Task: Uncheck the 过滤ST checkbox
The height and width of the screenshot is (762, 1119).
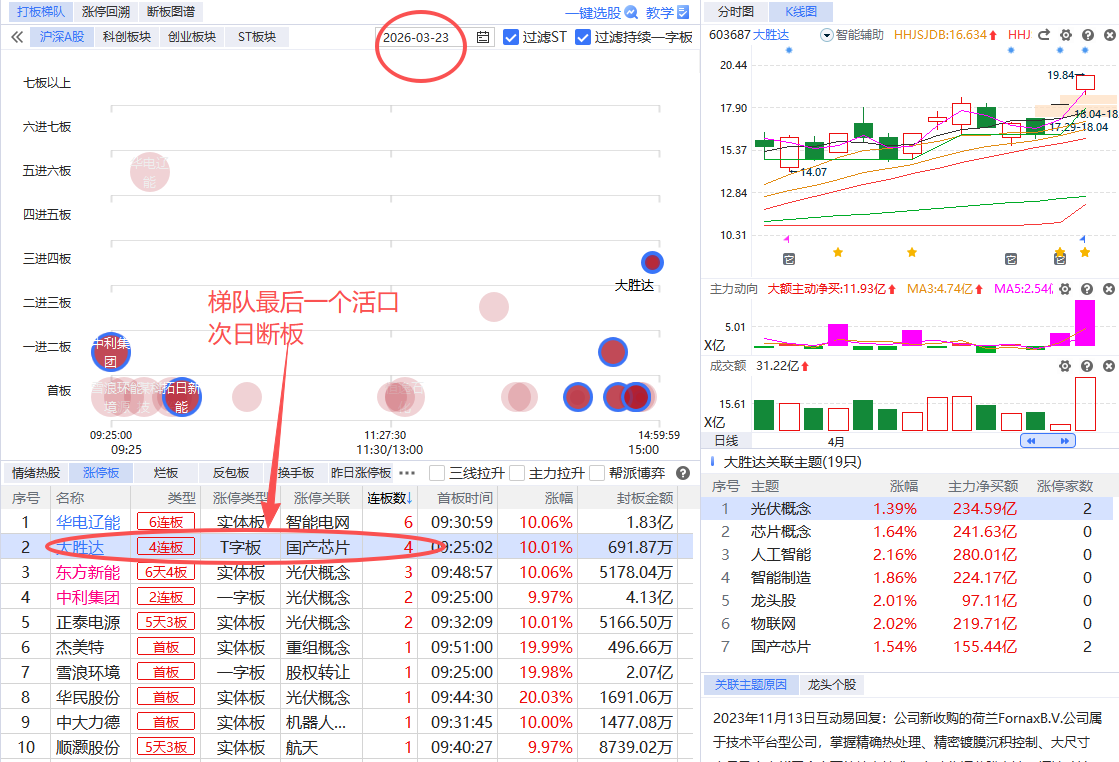Action: point(511,37)
